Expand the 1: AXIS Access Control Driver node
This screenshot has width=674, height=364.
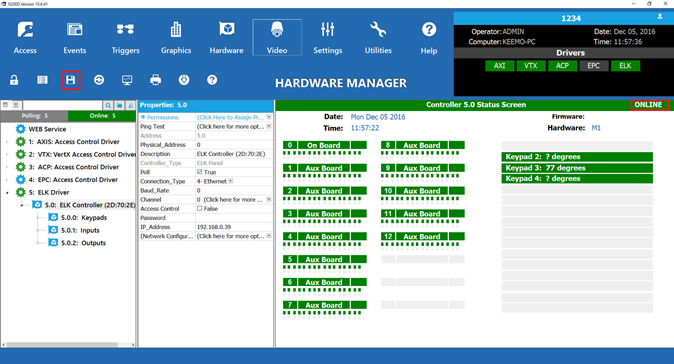pyautogui.click(x=7, y=142)
